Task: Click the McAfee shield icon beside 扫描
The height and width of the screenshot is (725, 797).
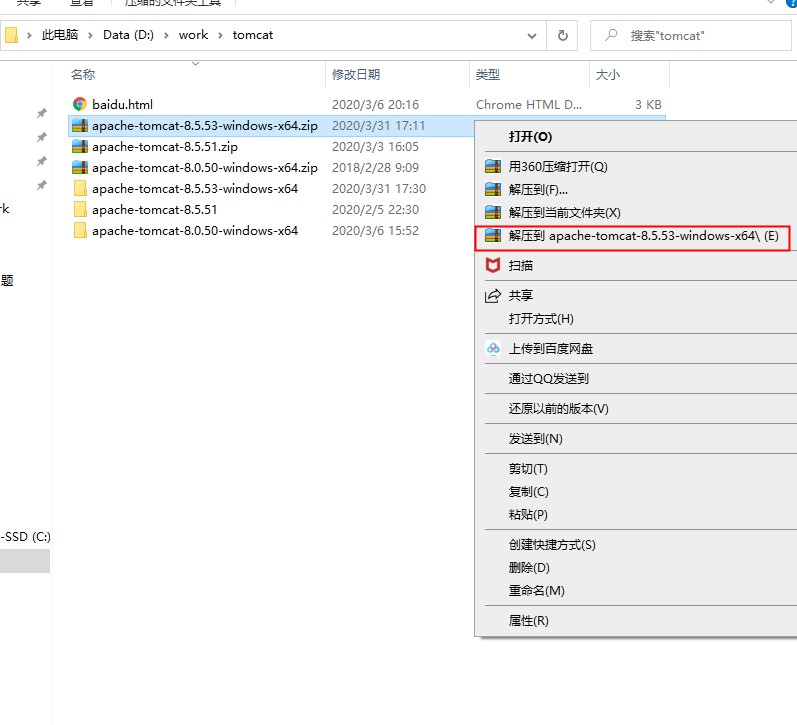Action: pyautogui.click(x=493, y=265)
